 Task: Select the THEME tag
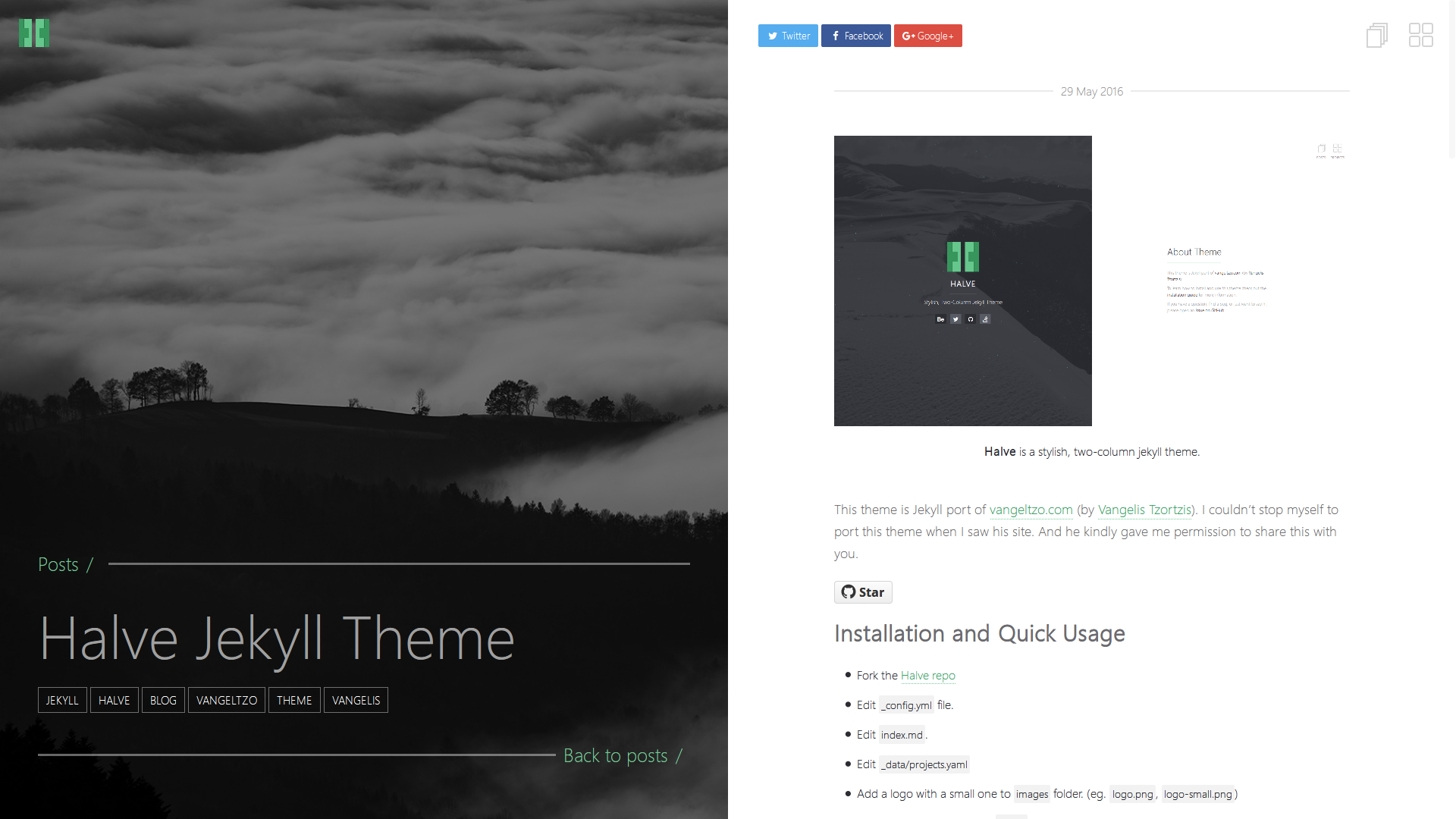coord(294,700)
